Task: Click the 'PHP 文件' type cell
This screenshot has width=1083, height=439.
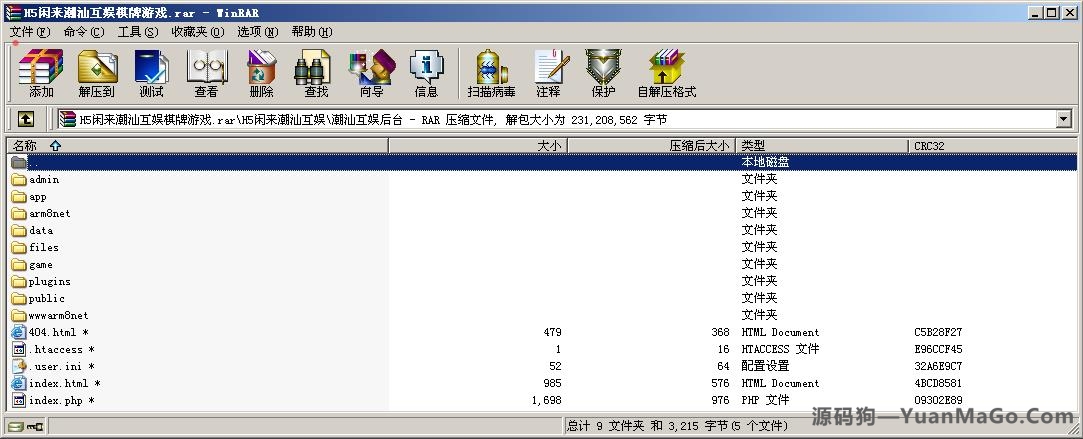Action: (765, 400)
